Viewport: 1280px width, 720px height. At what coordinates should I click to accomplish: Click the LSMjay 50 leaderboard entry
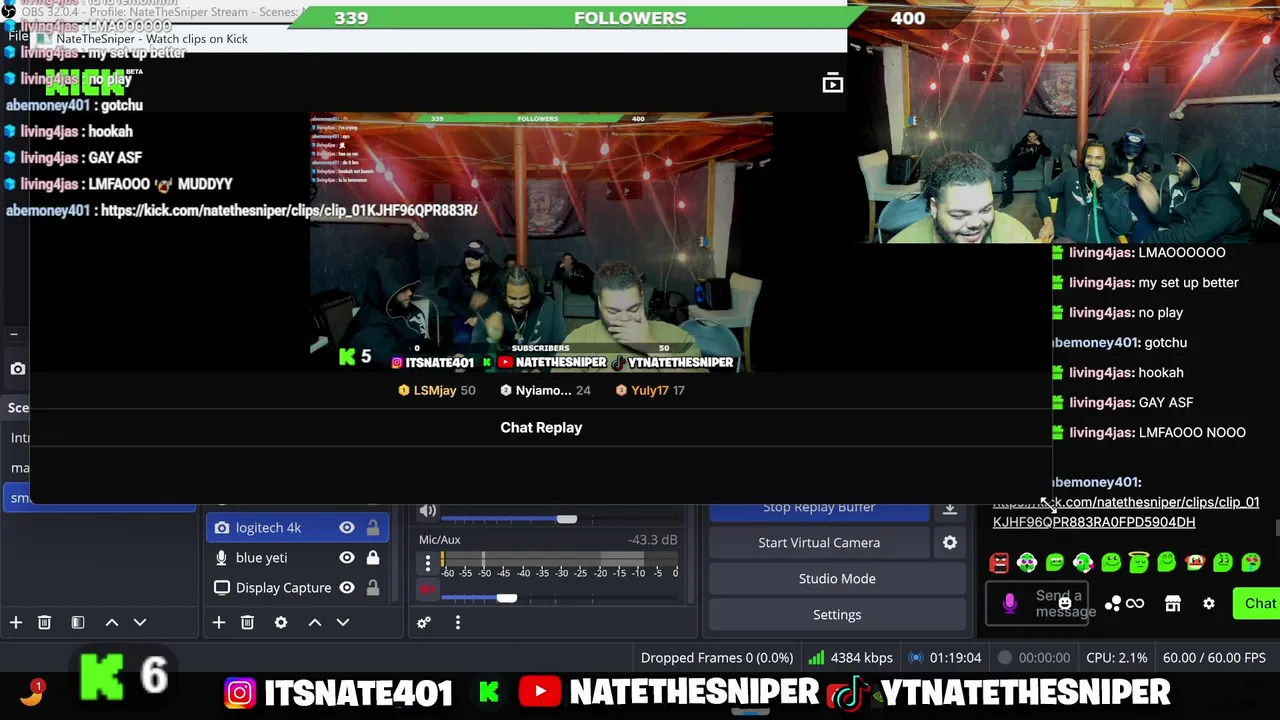(x=436, y=390)
